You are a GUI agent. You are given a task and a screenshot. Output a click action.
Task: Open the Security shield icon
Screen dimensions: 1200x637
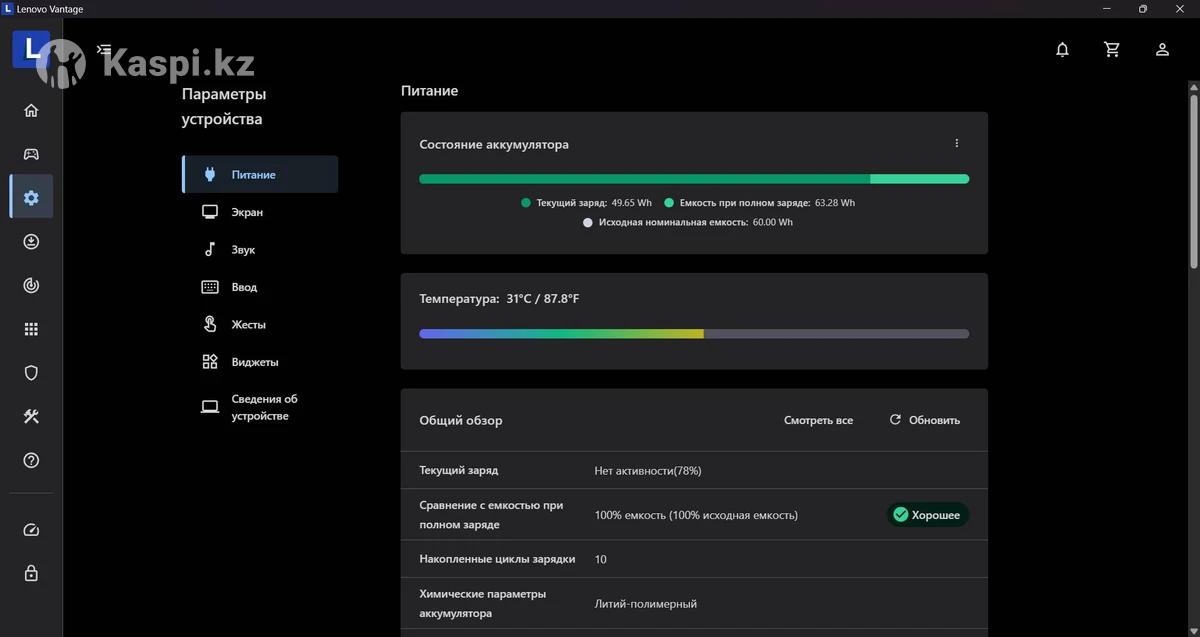[x=31, y=373]
